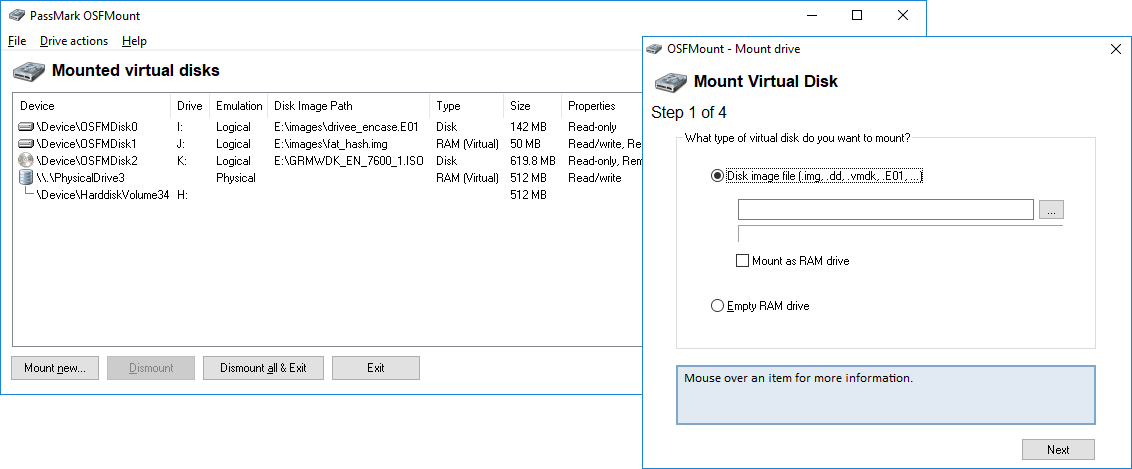This screenshot has width=1132, height=469.
Task: Click the disk image path input field
Action: coord(886,210)
